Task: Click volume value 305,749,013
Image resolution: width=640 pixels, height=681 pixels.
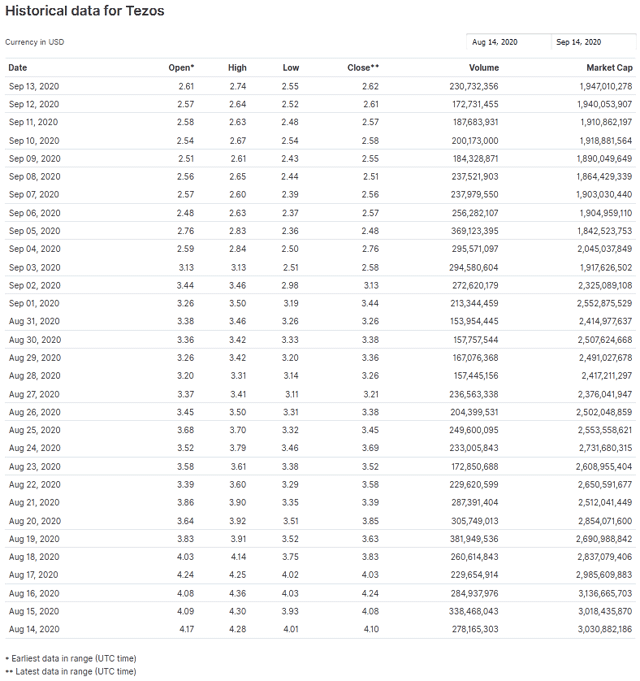Action: tap(475, 521)
